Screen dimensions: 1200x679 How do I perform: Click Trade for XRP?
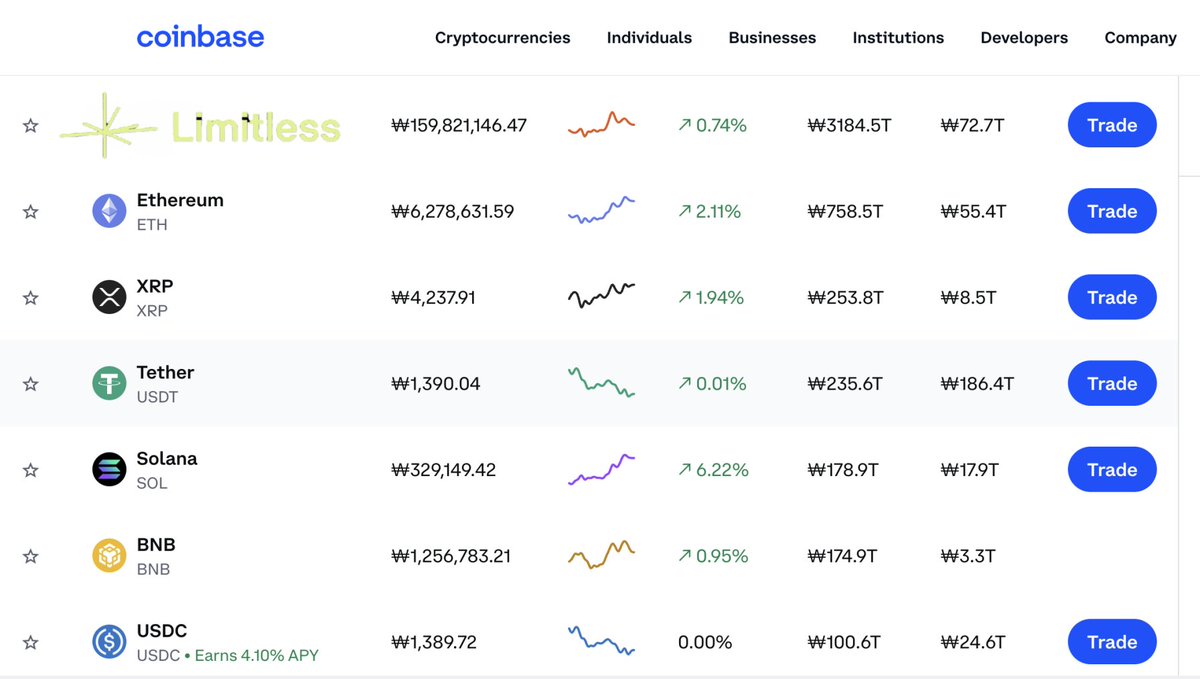click(x=1112, y=297)
